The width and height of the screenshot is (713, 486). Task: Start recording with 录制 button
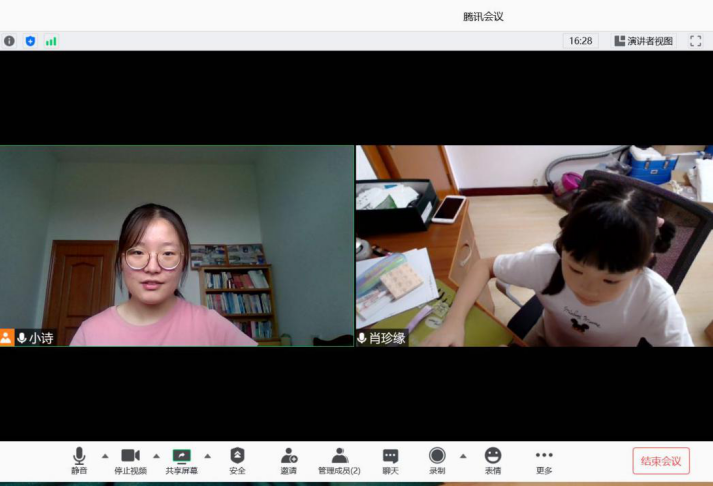(x=437, y=460)
